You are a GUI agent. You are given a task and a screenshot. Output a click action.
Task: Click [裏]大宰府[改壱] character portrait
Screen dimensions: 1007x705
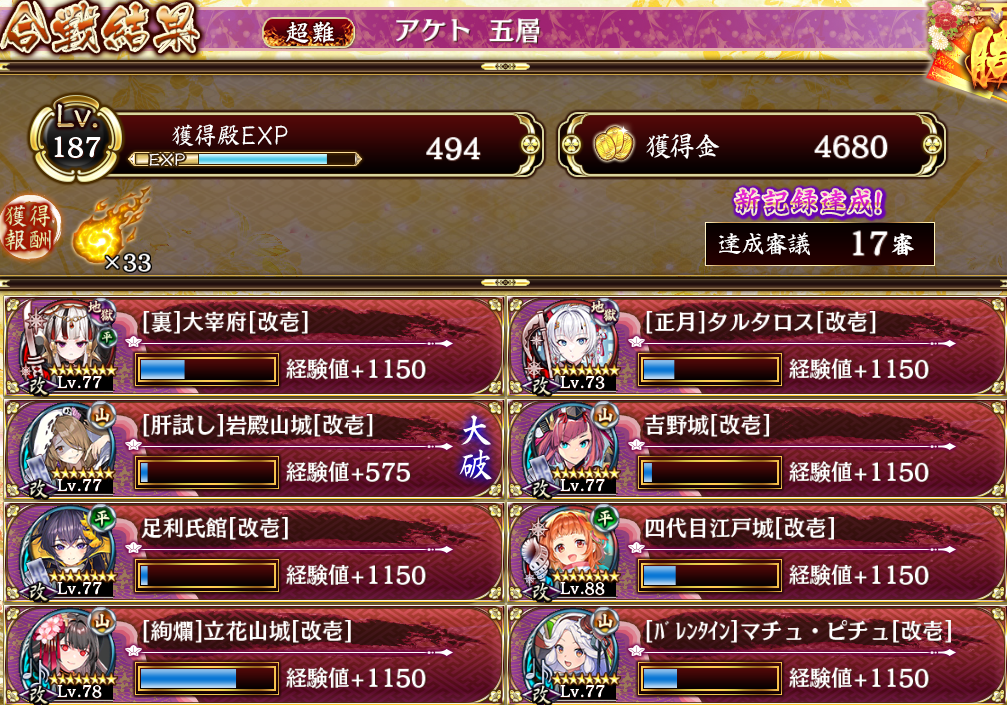click(x=66, y=346)
